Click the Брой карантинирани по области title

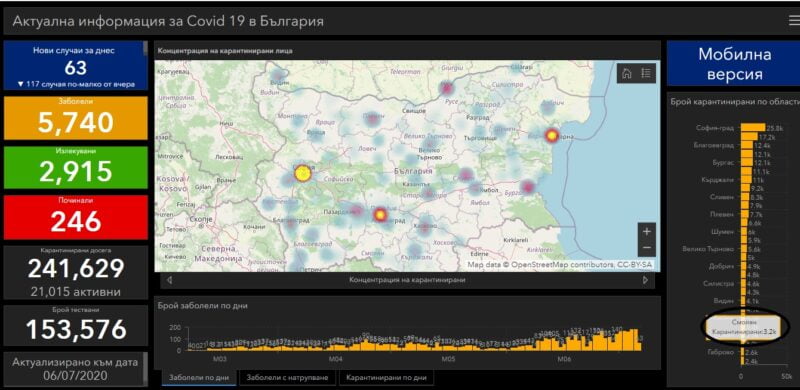pyautogui.click(x=735, y=102)
